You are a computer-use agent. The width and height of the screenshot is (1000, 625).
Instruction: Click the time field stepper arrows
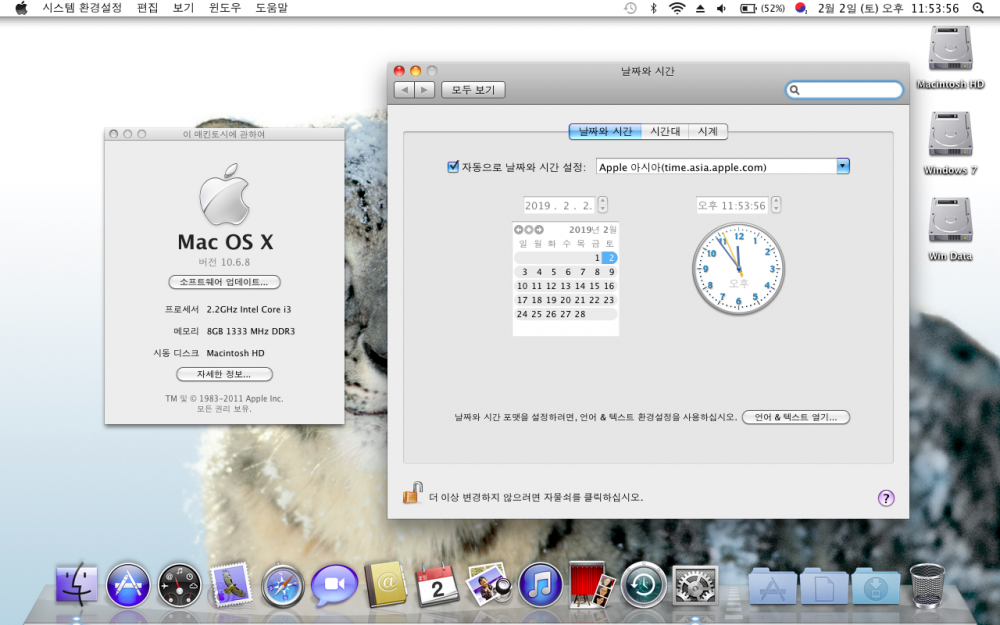(776, 205)
